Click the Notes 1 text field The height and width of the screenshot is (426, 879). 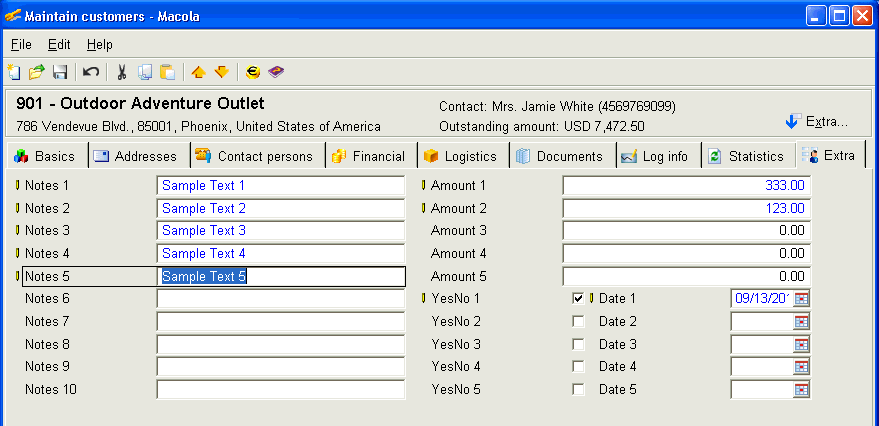281,186
